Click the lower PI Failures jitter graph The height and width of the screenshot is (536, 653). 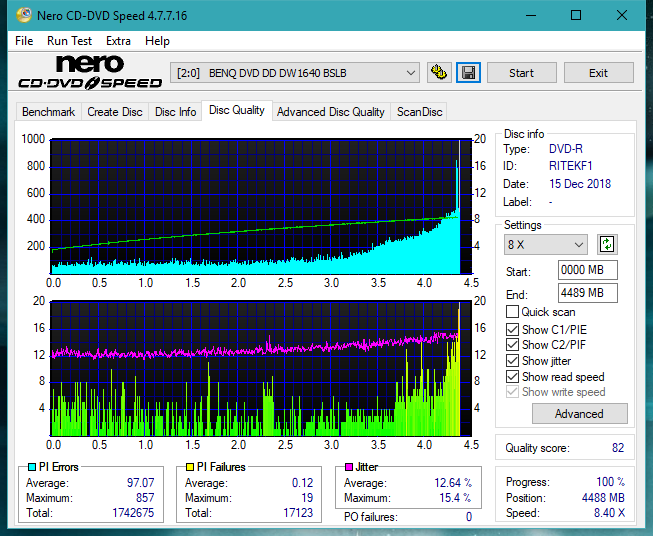point(261,369)
